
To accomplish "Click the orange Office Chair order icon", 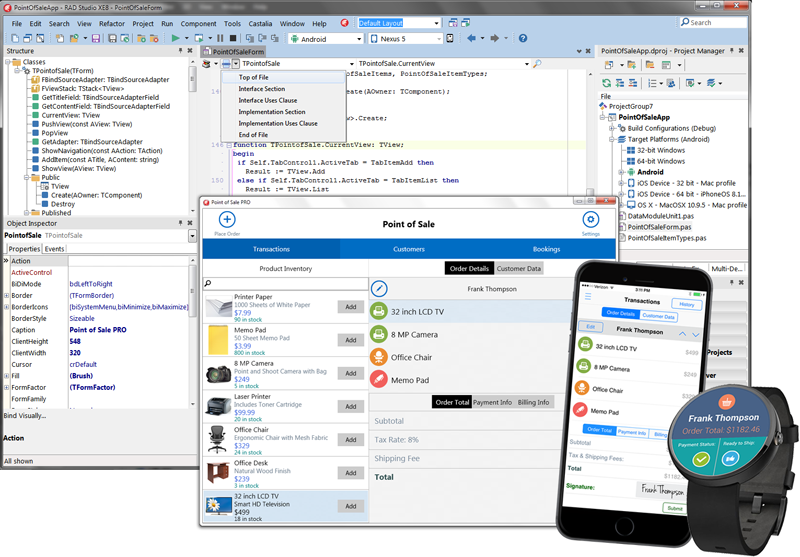I will point(379,357).
